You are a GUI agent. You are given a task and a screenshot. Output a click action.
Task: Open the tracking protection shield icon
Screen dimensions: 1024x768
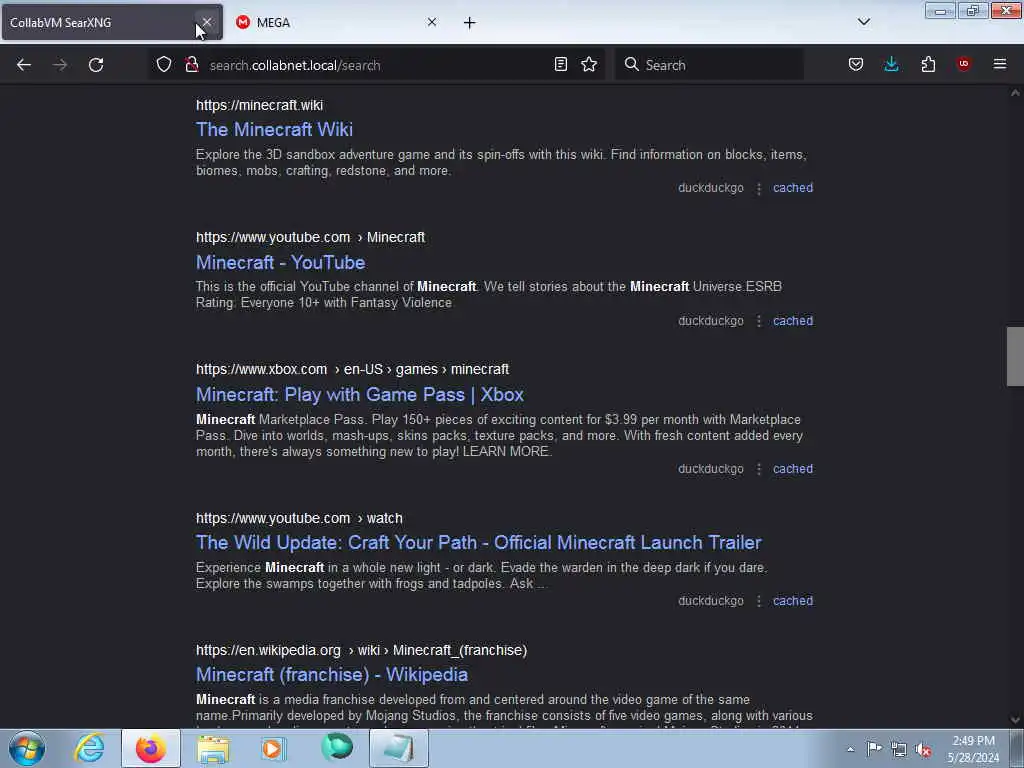pyautogui.click(x=164, y=65)
